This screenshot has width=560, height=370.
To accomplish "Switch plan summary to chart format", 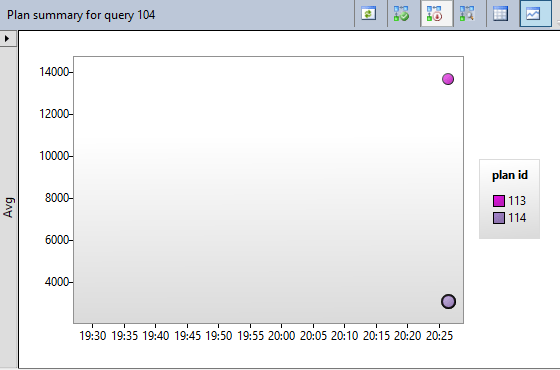I will pos(535,14).
